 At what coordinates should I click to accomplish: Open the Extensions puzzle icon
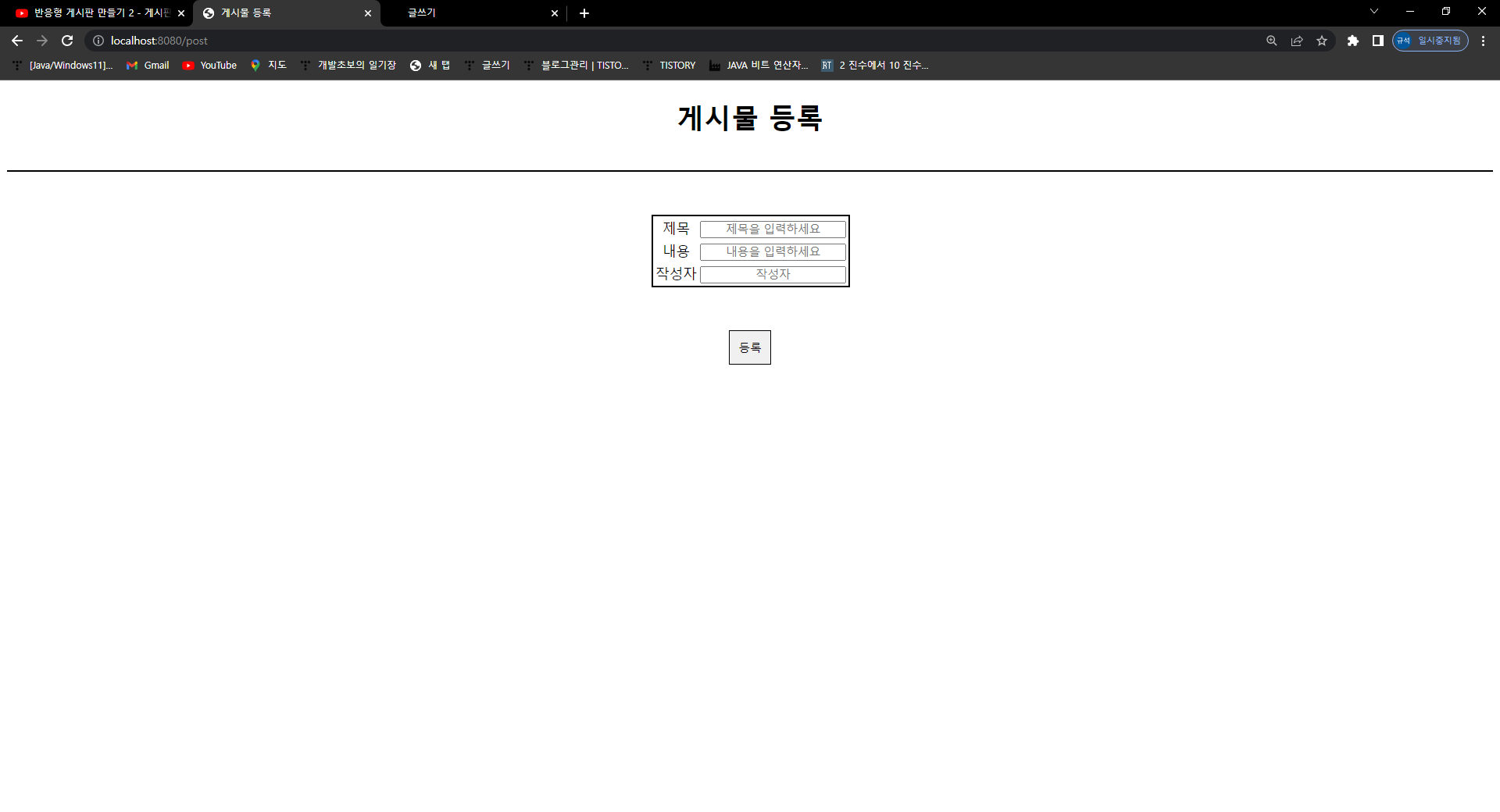1353,41
